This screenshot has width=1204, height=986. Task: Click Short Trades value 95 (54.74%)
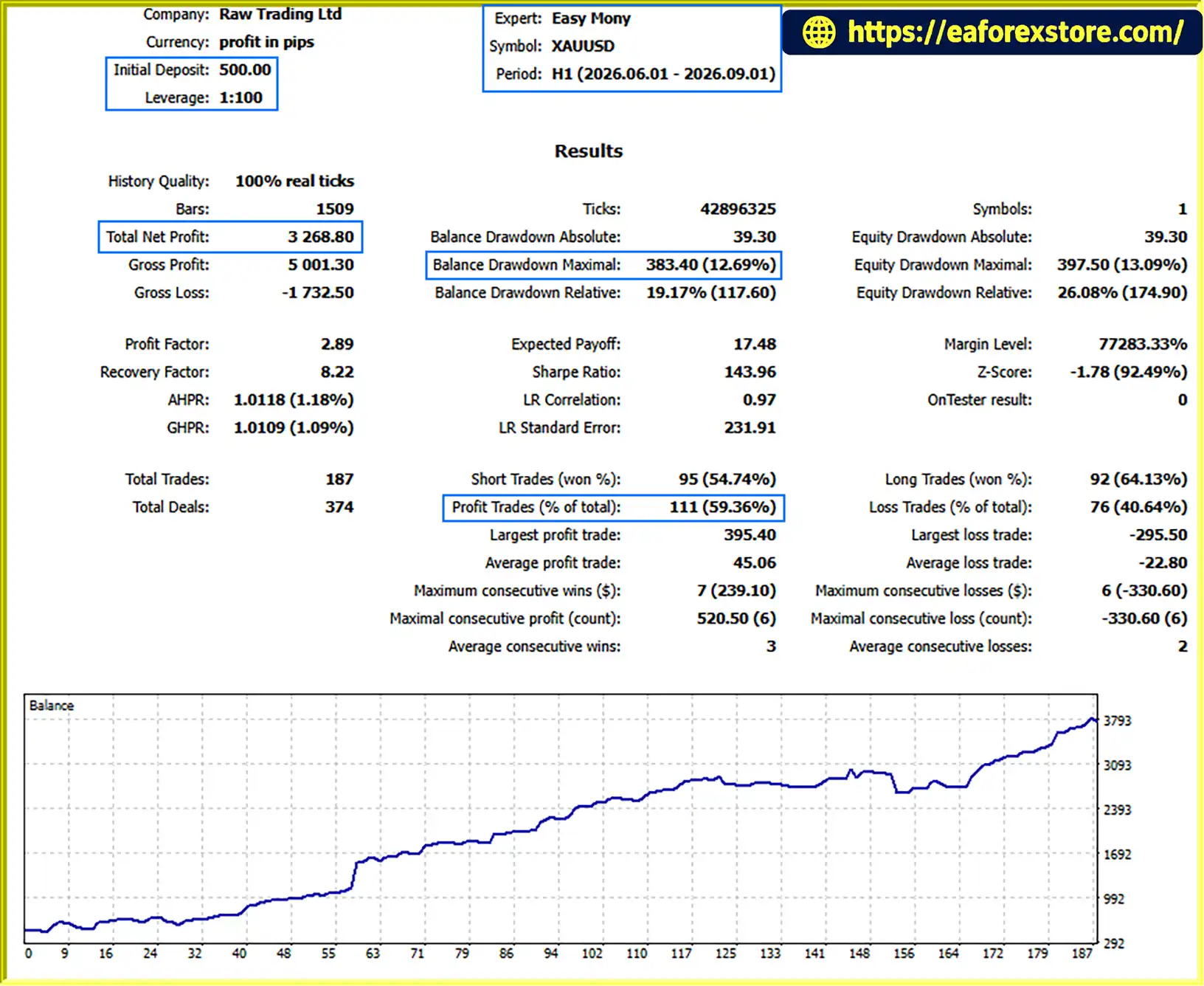727,480
